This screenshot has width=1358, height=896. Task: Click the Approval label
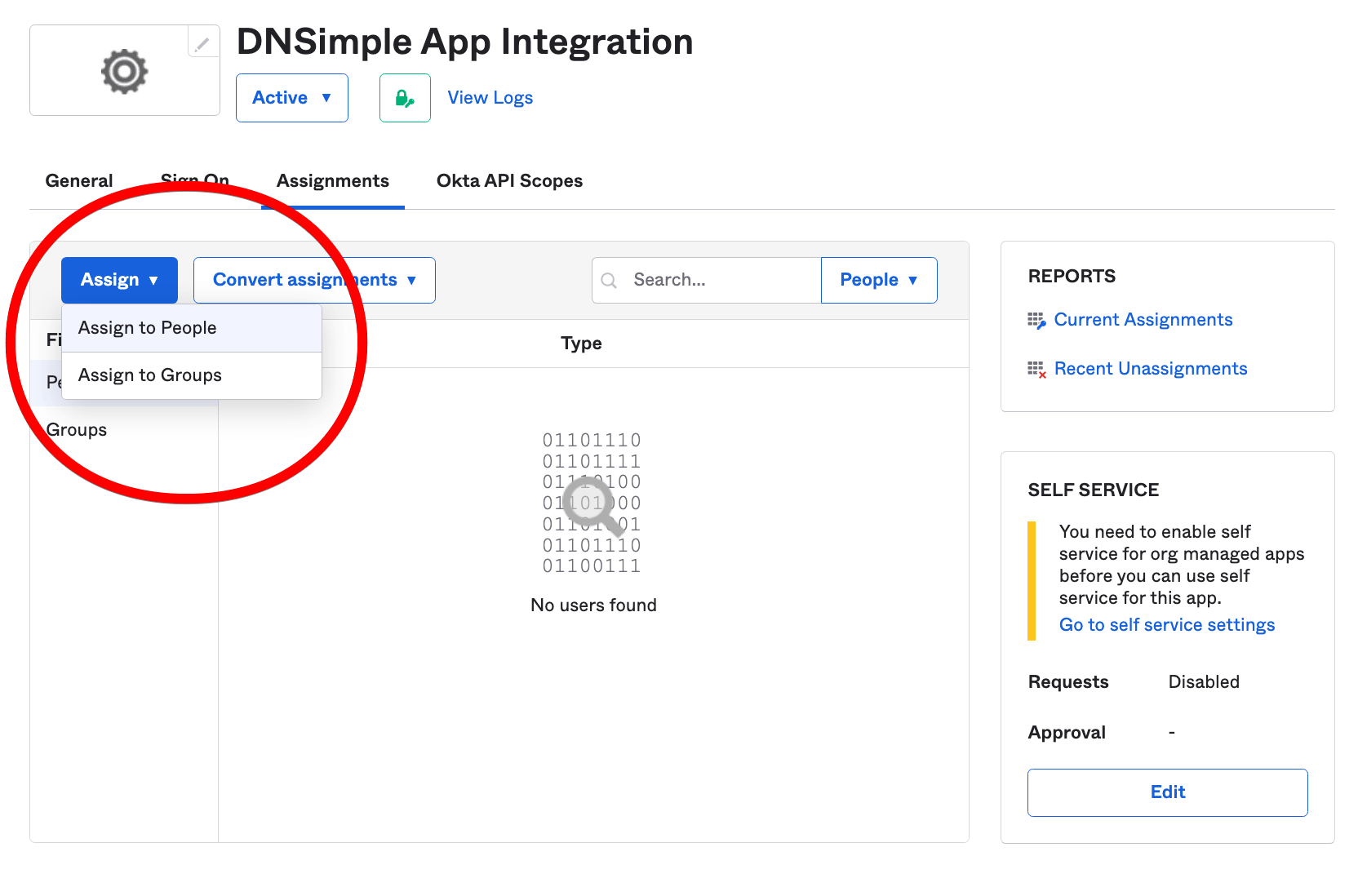pos(1067,733)
